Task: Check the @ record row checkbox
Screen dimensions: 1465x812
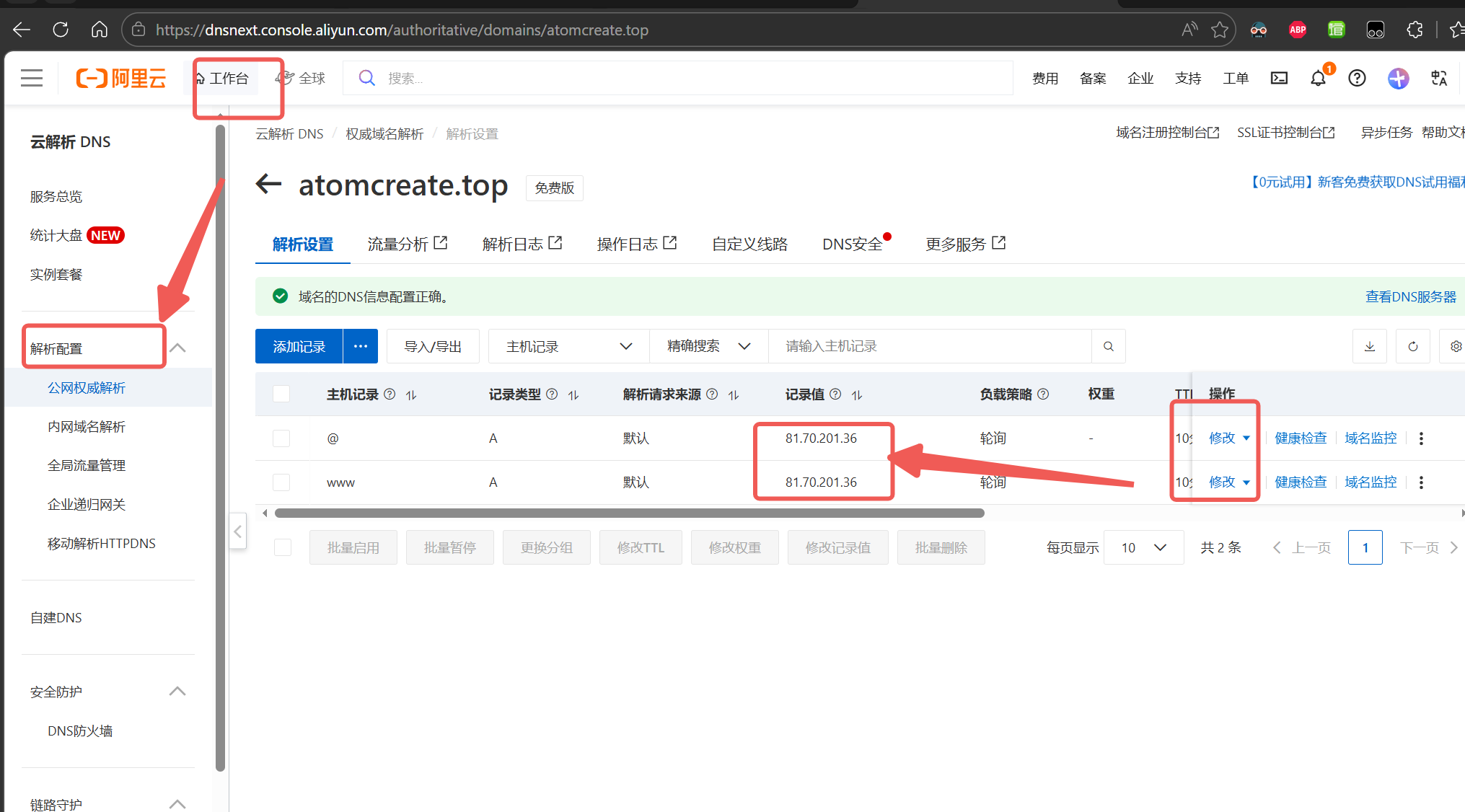Action: (x=281, y=438)
